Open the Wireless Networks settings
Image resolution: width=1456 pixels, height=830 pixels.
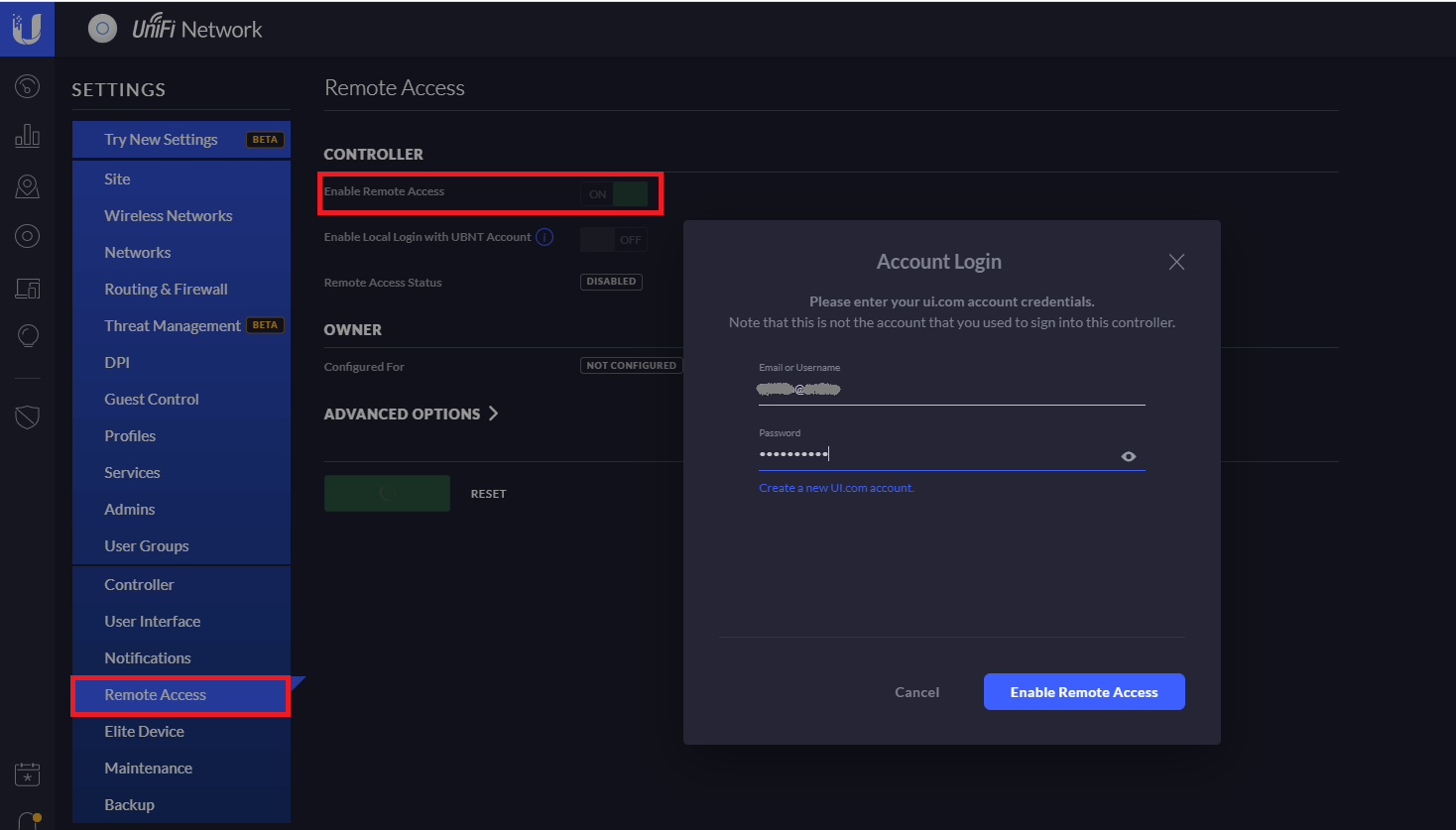click(x=182, y=215)
